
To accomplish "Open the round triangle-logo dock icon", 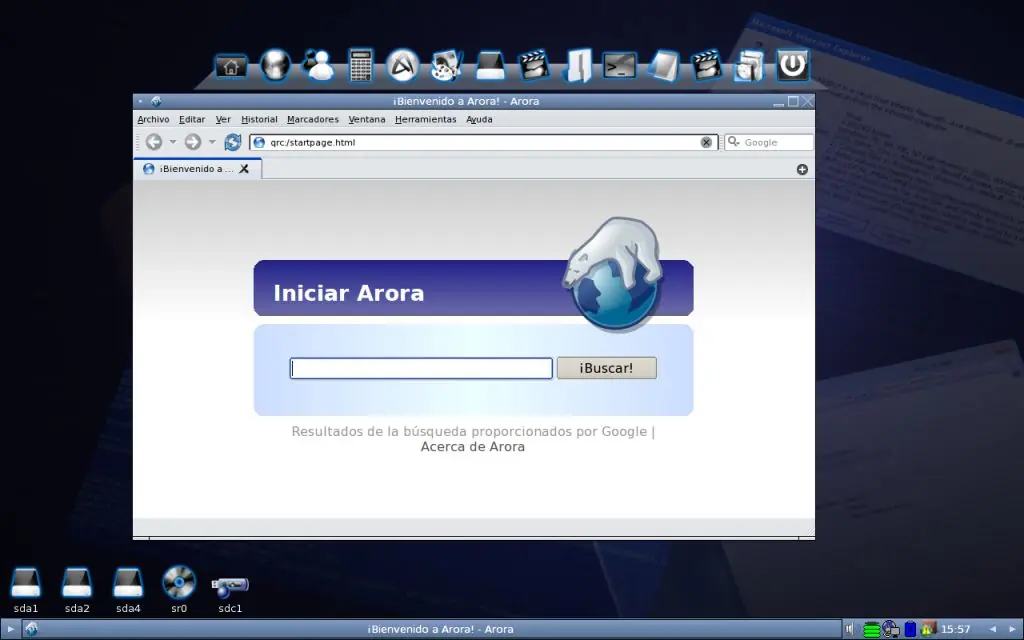I will (x=402, y=65).
